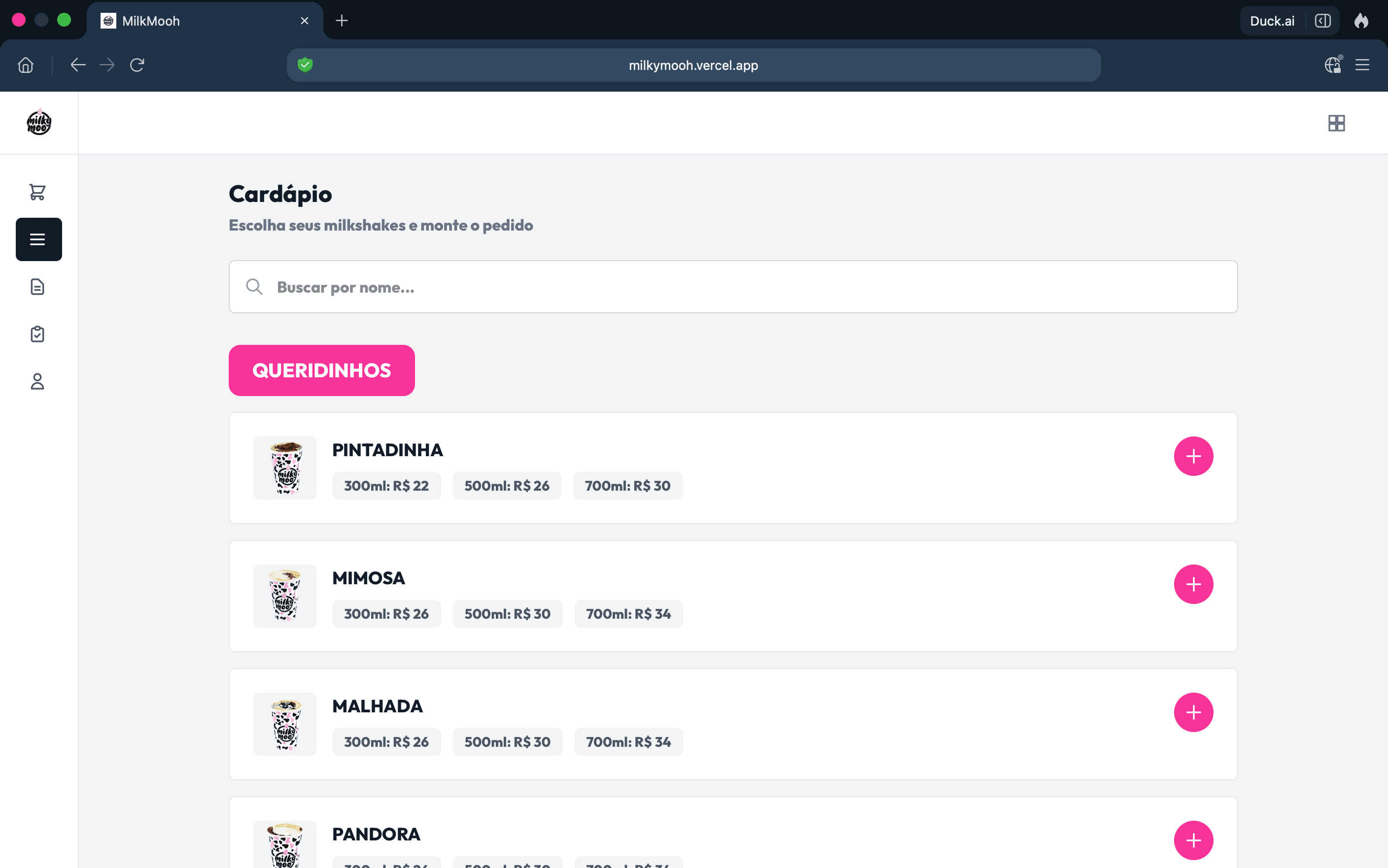Open Duck.ai from the browser toolbar
The image size is (1388, 868).
tap(1272, 21)
